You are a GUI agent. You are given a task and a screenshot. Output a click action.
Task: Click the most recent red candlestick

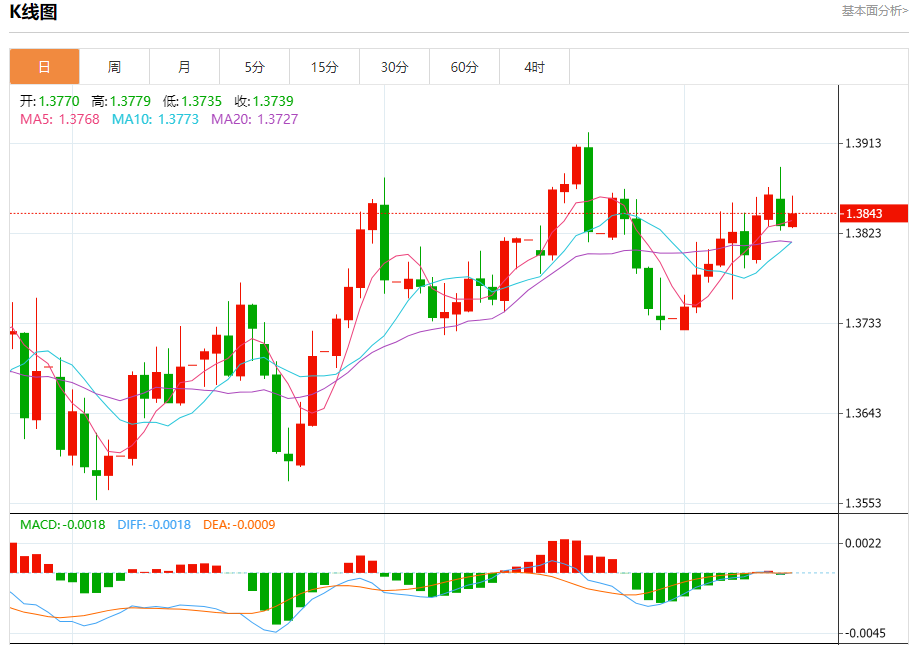click(x=792, y=220)
